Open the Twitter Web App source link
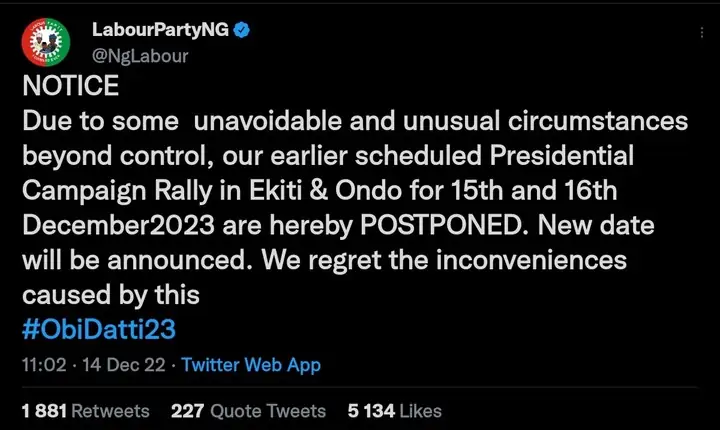The image size is (720, 430). (252, 363)
